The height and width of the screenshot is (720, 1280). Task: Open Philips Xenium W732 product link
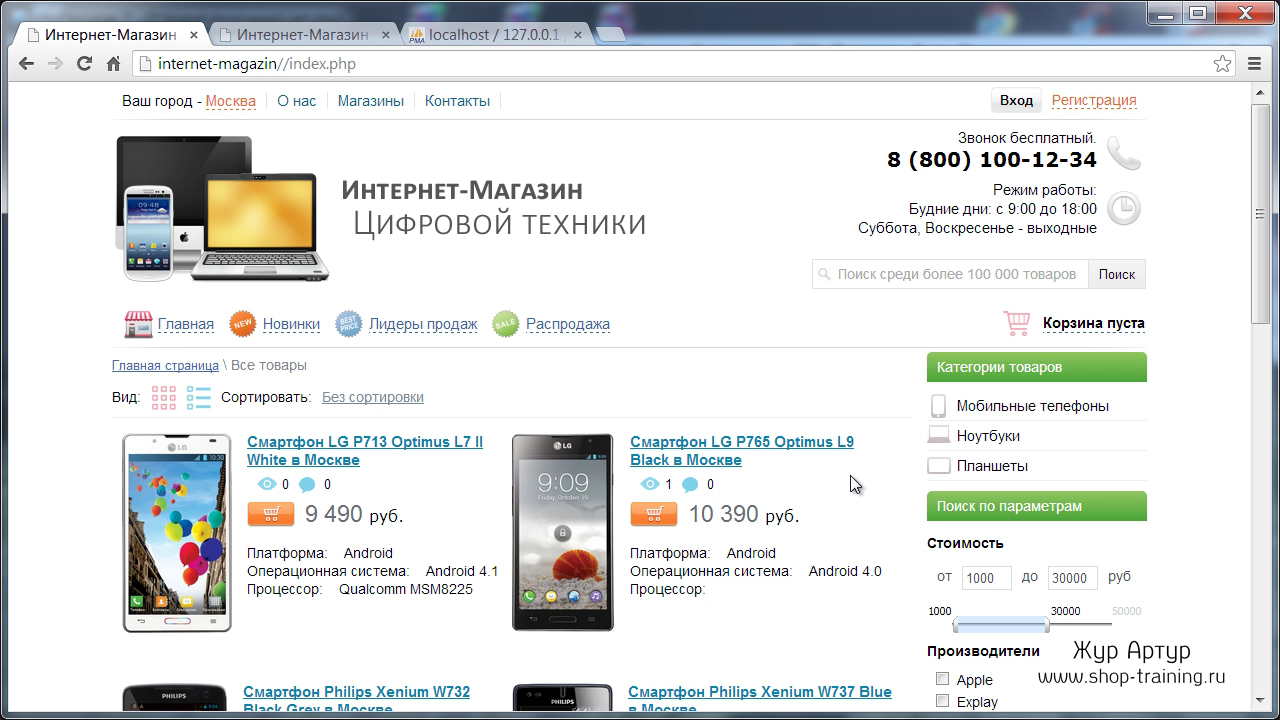[356, 700]
